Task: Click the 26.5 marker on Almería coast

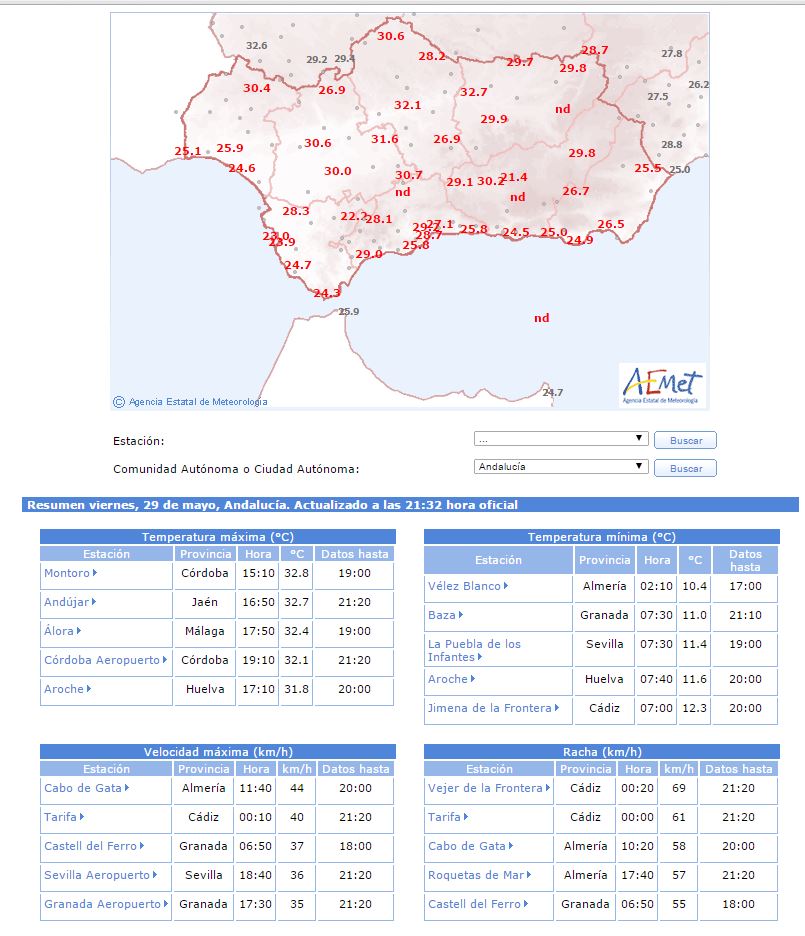Action: [611, 224]
